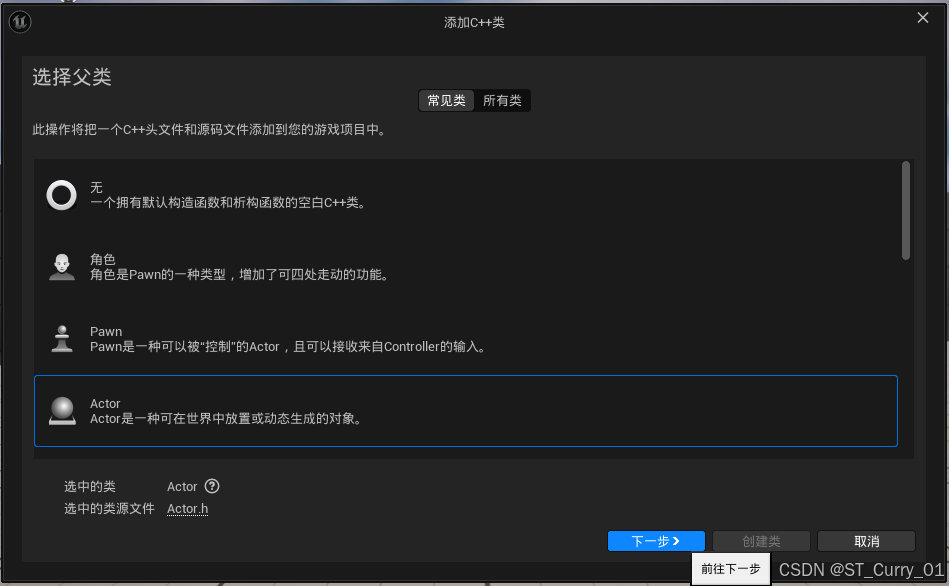Viewport: 949px width, 586px height.
Task: Choose row 角色是Pawn的一种类型
Action: [x=466, y=267]
